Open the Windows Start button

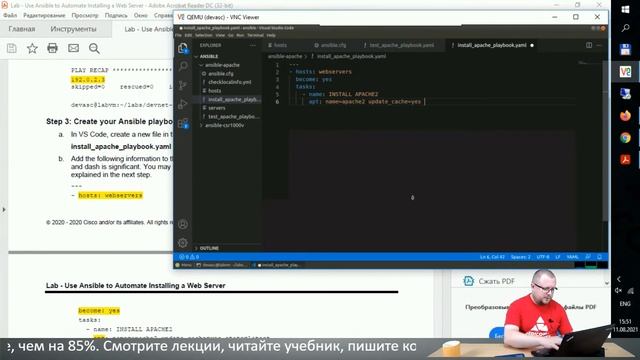625,9
